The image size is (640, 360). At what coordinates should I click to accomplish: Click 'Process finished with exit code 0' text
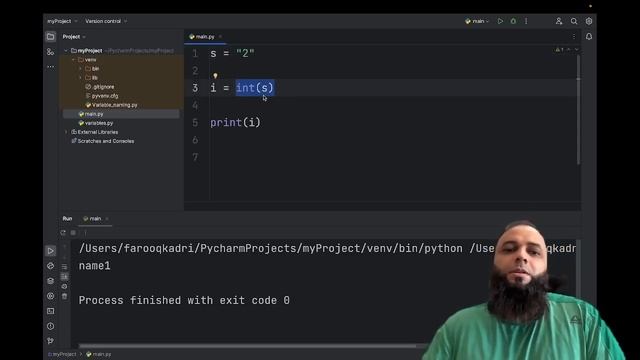click(184, 300)
